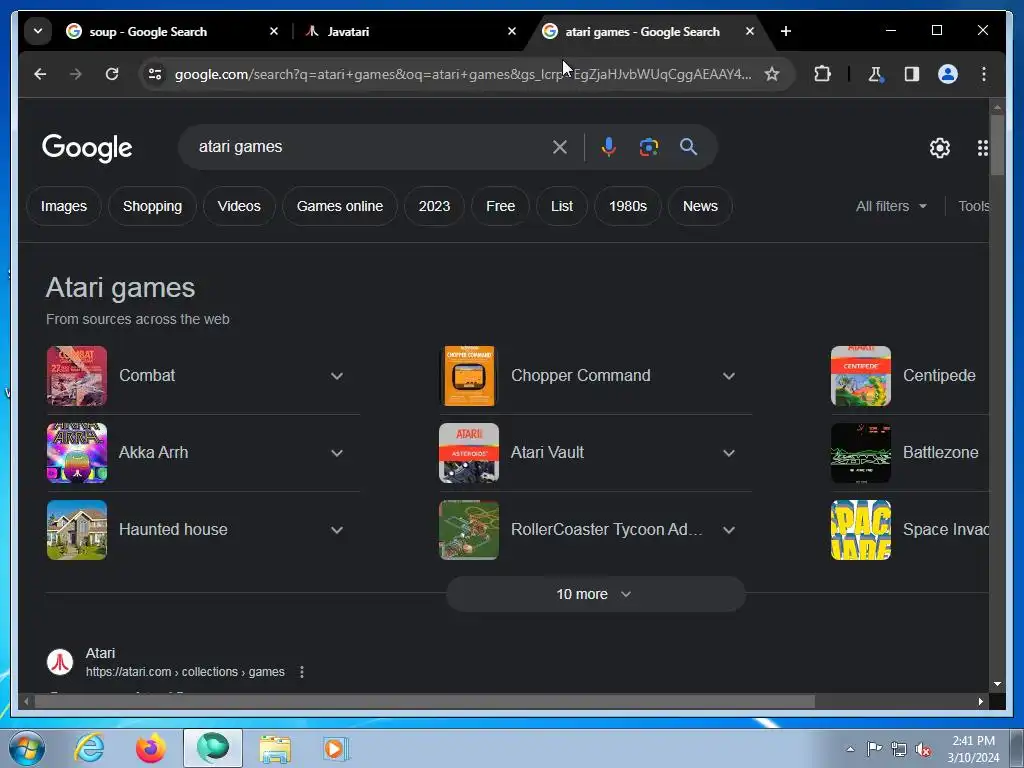Expand the Chopper Command entry

coord(729,376)
